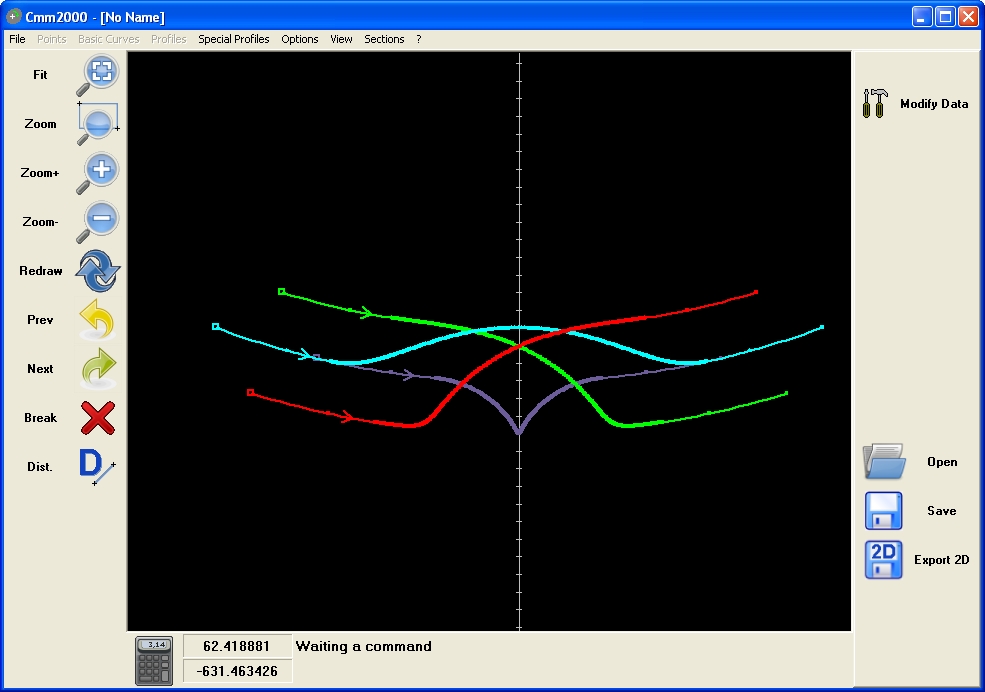Open the ? help menu

(x=418, y=39)
